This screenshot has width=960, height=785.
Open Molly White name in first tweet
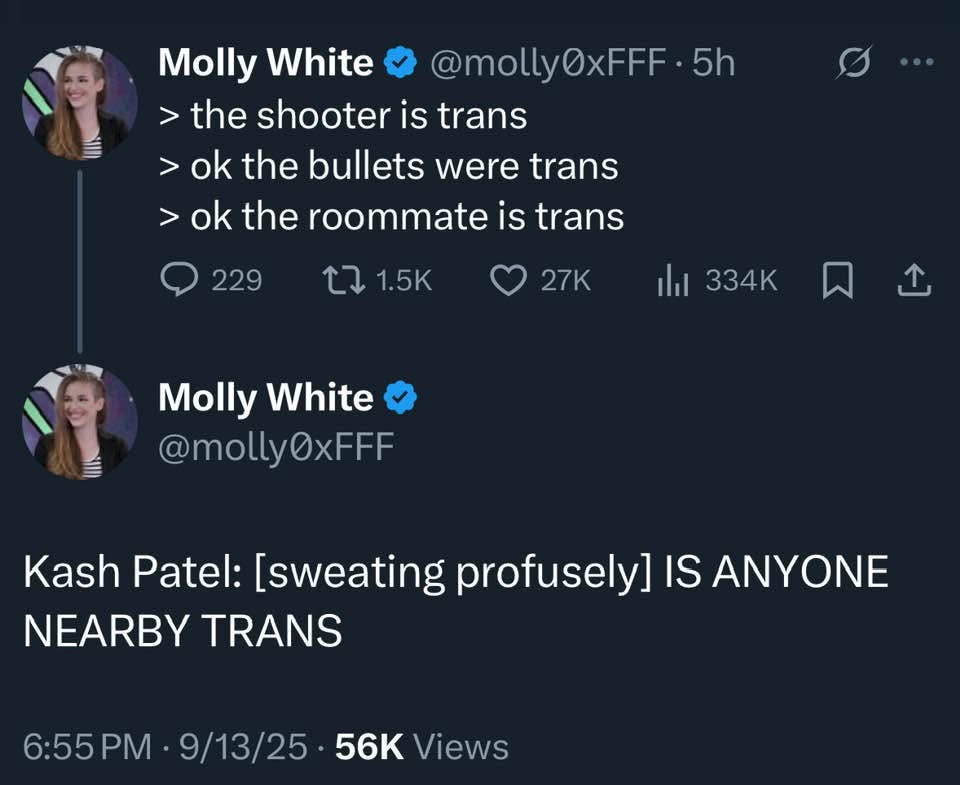[x=265, y=63]
